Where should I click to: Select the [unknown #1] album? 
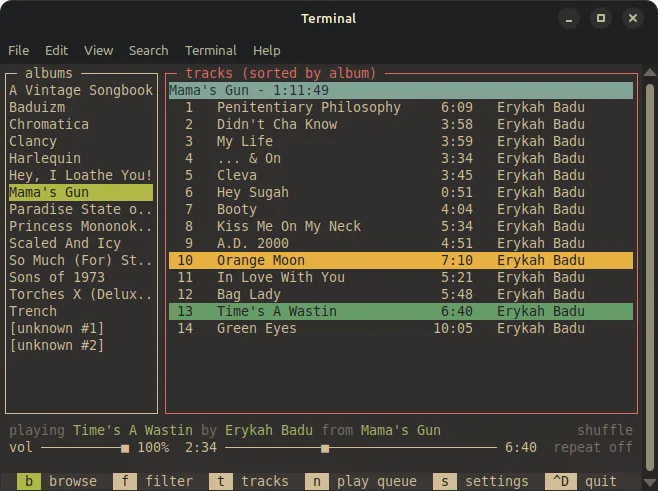81,328
